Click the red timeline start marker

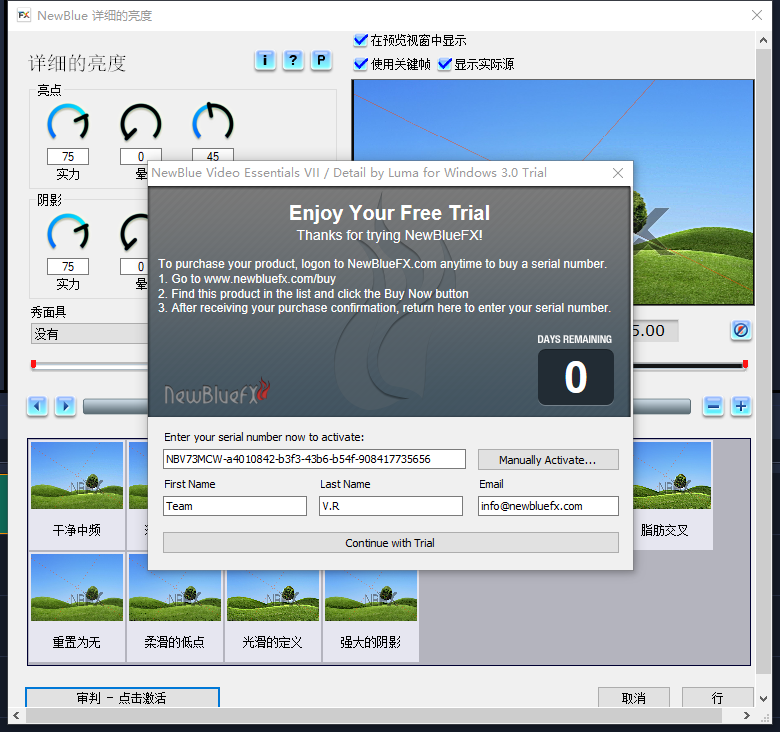pyautogui.click(x=33, y=365)
